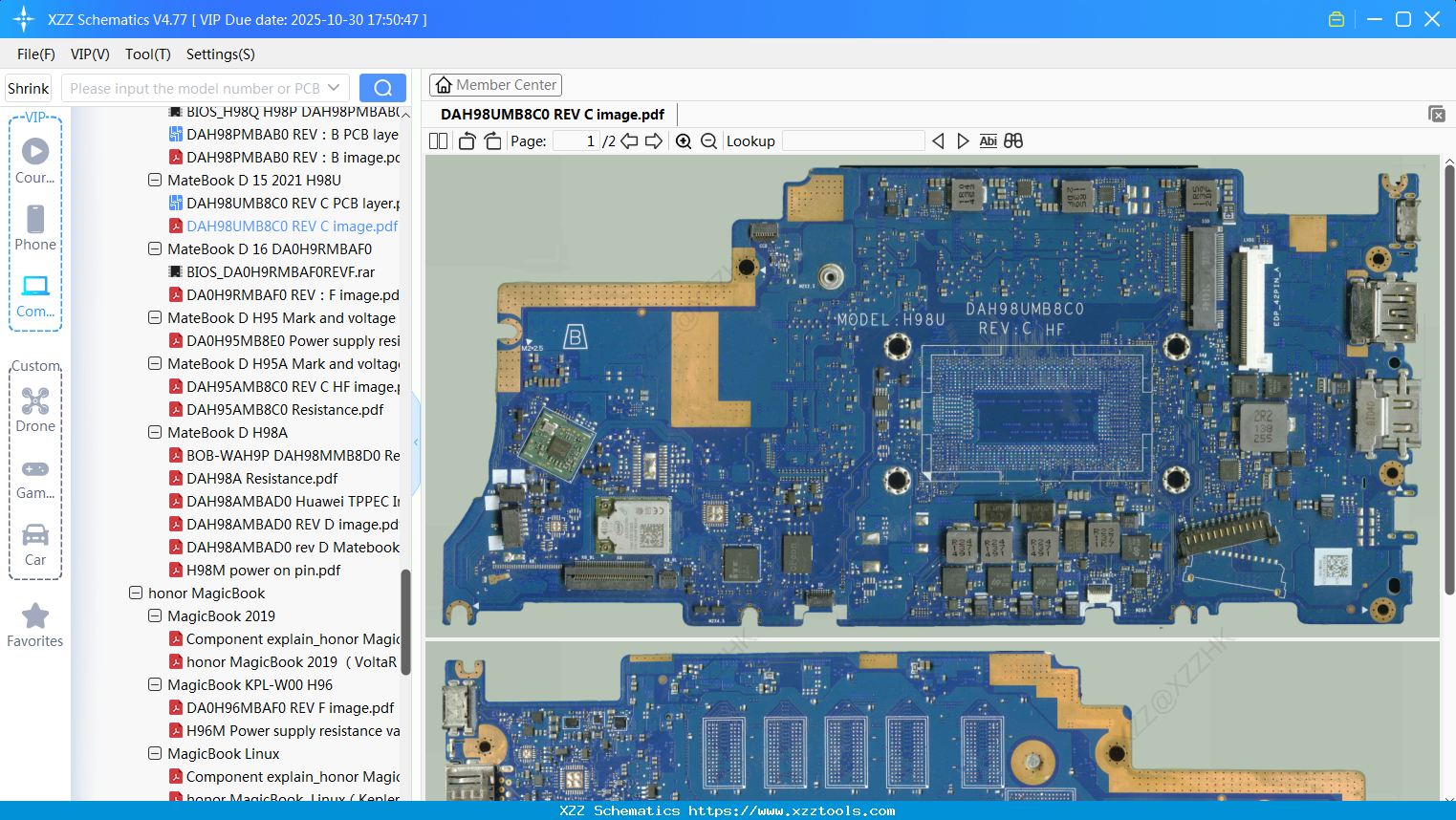Zoom out of the board image
This screenshot has height=820, width=1456.
[708, 141]
